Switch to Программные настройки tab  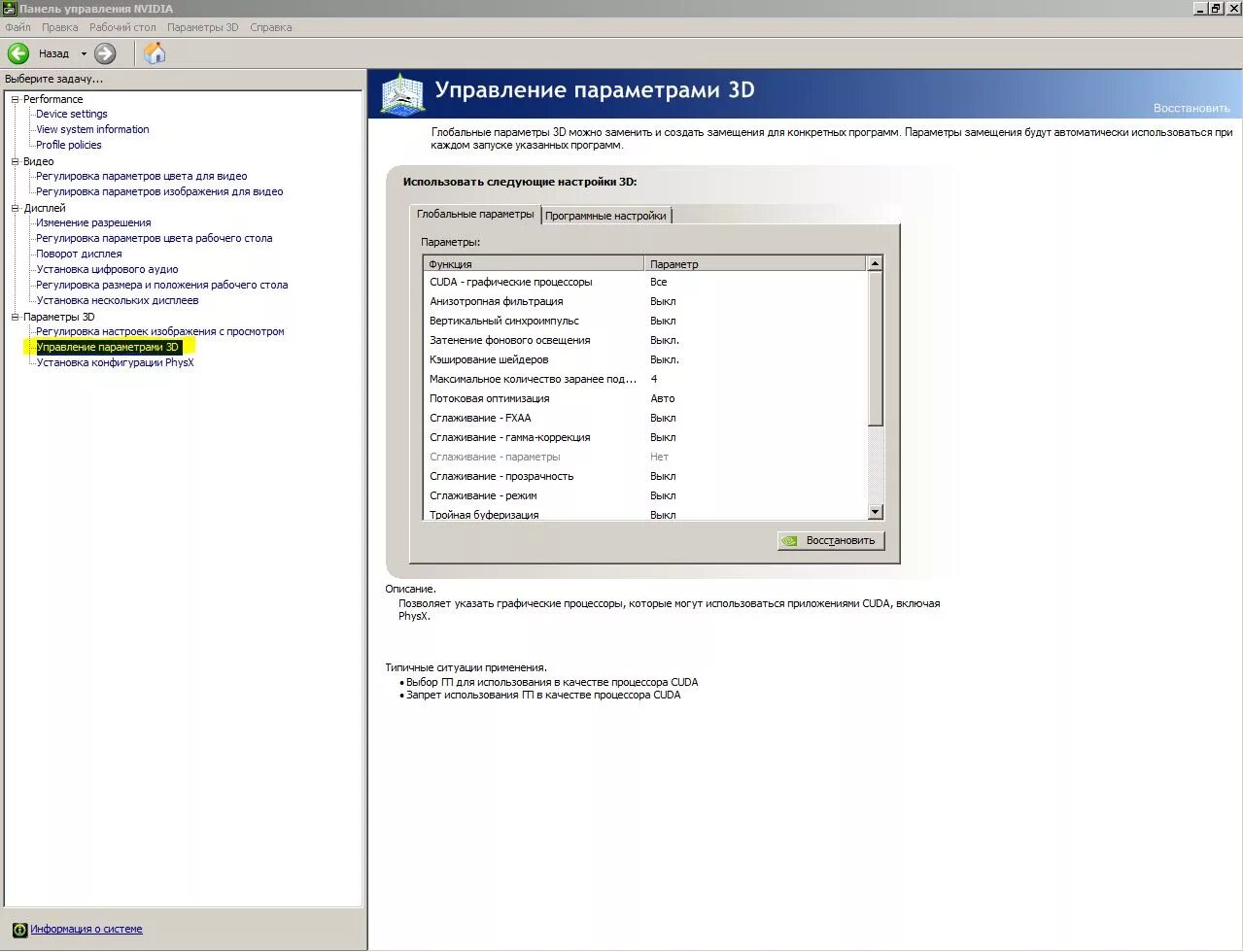click(605, 216)
